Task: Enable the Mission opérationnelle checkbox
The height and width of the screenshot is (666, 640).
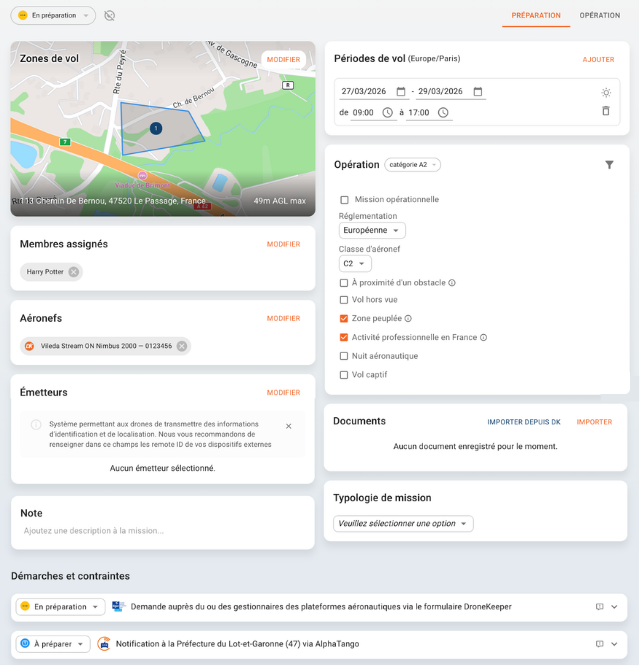Action: (x=345, y=200)
